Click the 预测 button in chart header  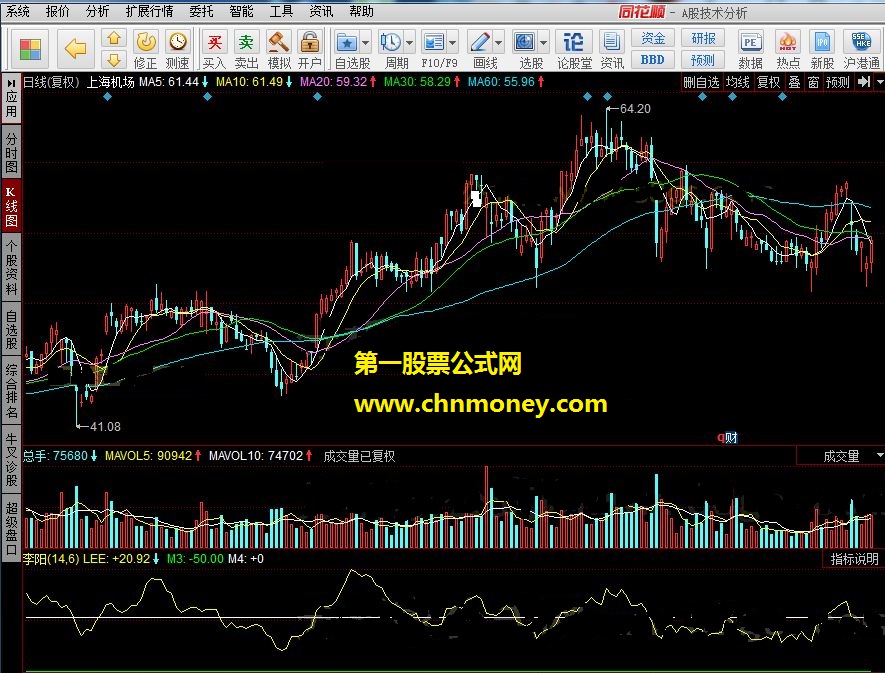[x=838, y=82]
